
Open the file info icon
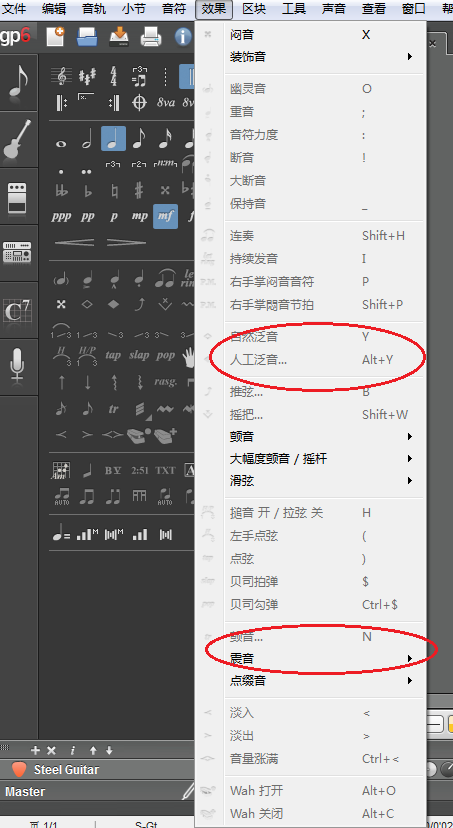[x=183, y=36]
